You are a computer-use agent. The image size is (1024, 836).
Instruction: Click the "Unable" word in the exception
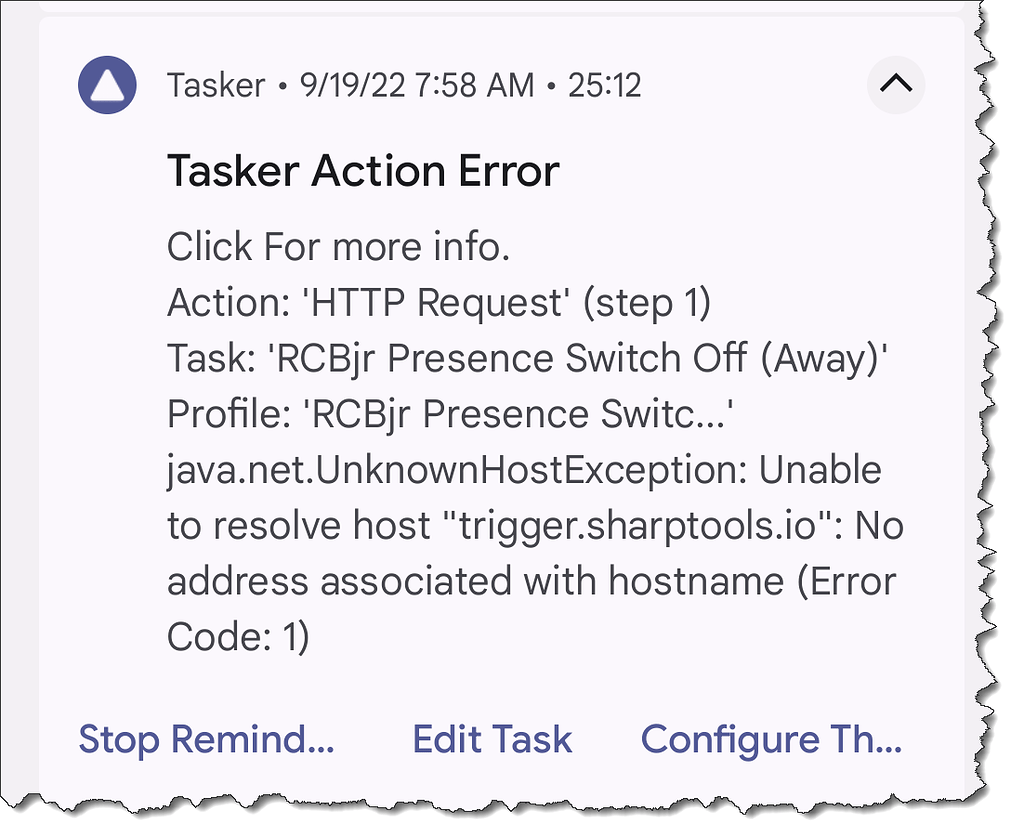pyautogui.click(x=820, y=470)
